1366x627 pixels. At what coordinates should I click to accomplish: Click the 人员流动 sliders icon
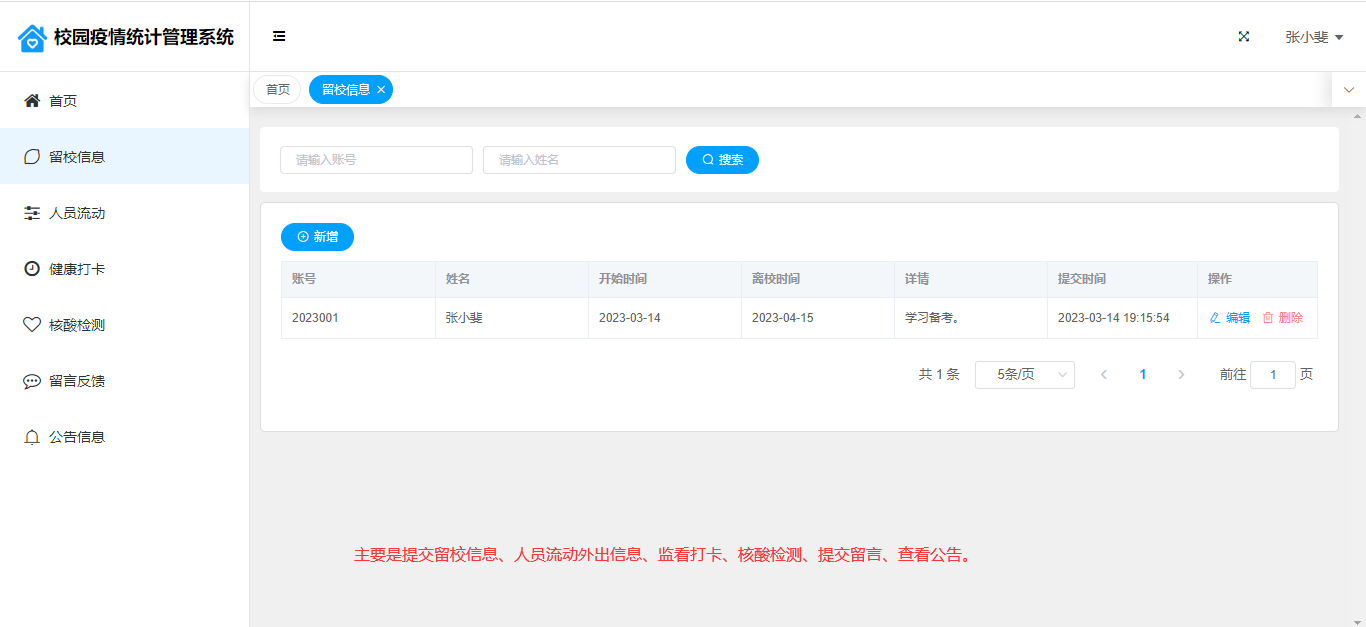[32, 213]
